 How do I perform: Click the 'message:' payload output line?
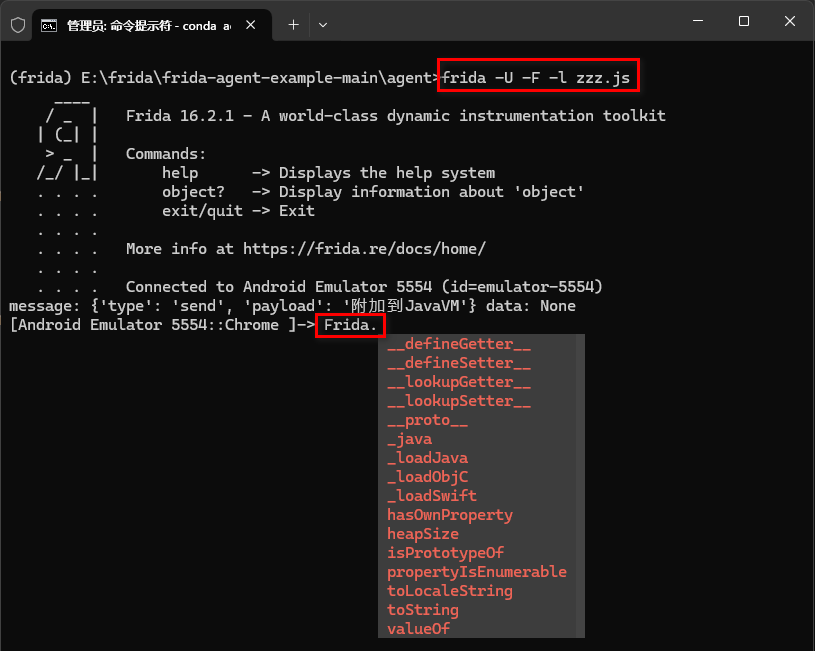point(292,306)
